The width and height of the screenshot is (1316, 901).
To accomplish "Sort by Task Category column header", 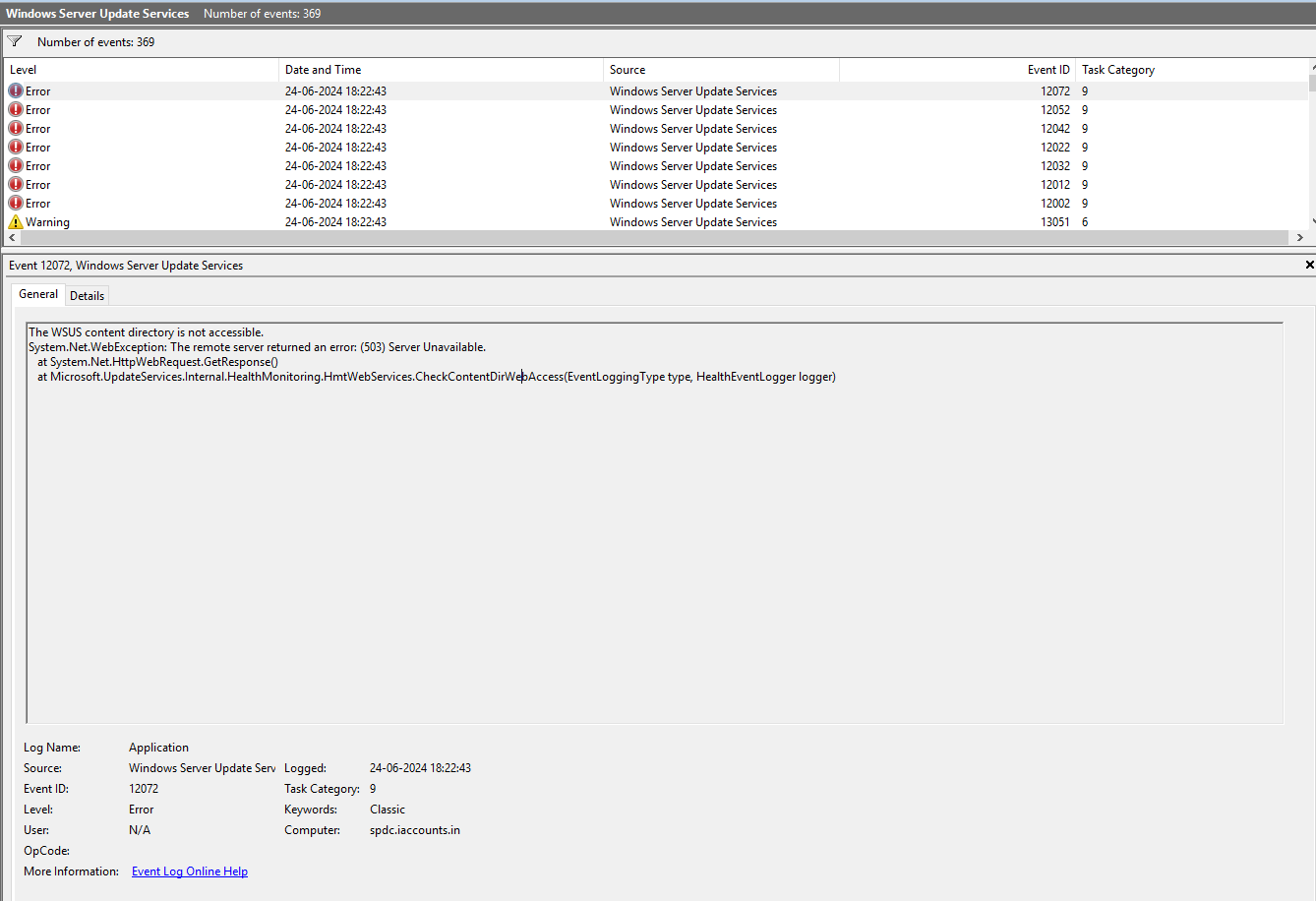I will (x=1192, y=70).
